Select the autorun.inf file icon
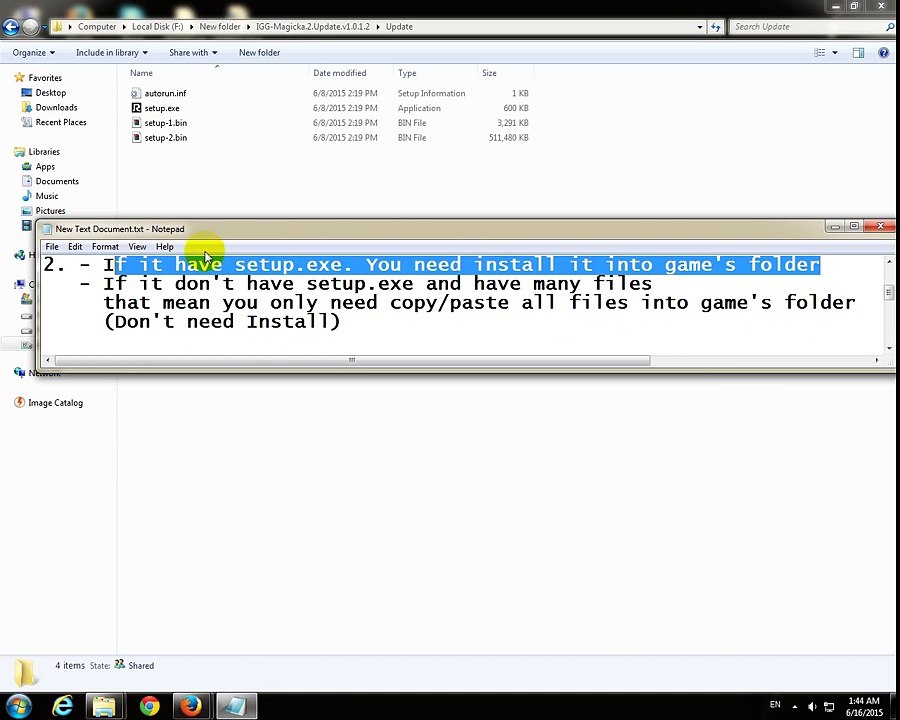The width and height of the screenshot is (900, 720). [x=136, y=93]
